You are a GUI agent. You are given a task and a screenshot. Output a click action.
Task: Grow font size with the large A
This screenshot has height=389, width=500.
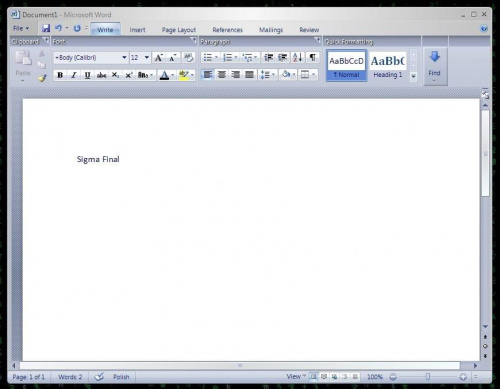click(x=159, y=58)
